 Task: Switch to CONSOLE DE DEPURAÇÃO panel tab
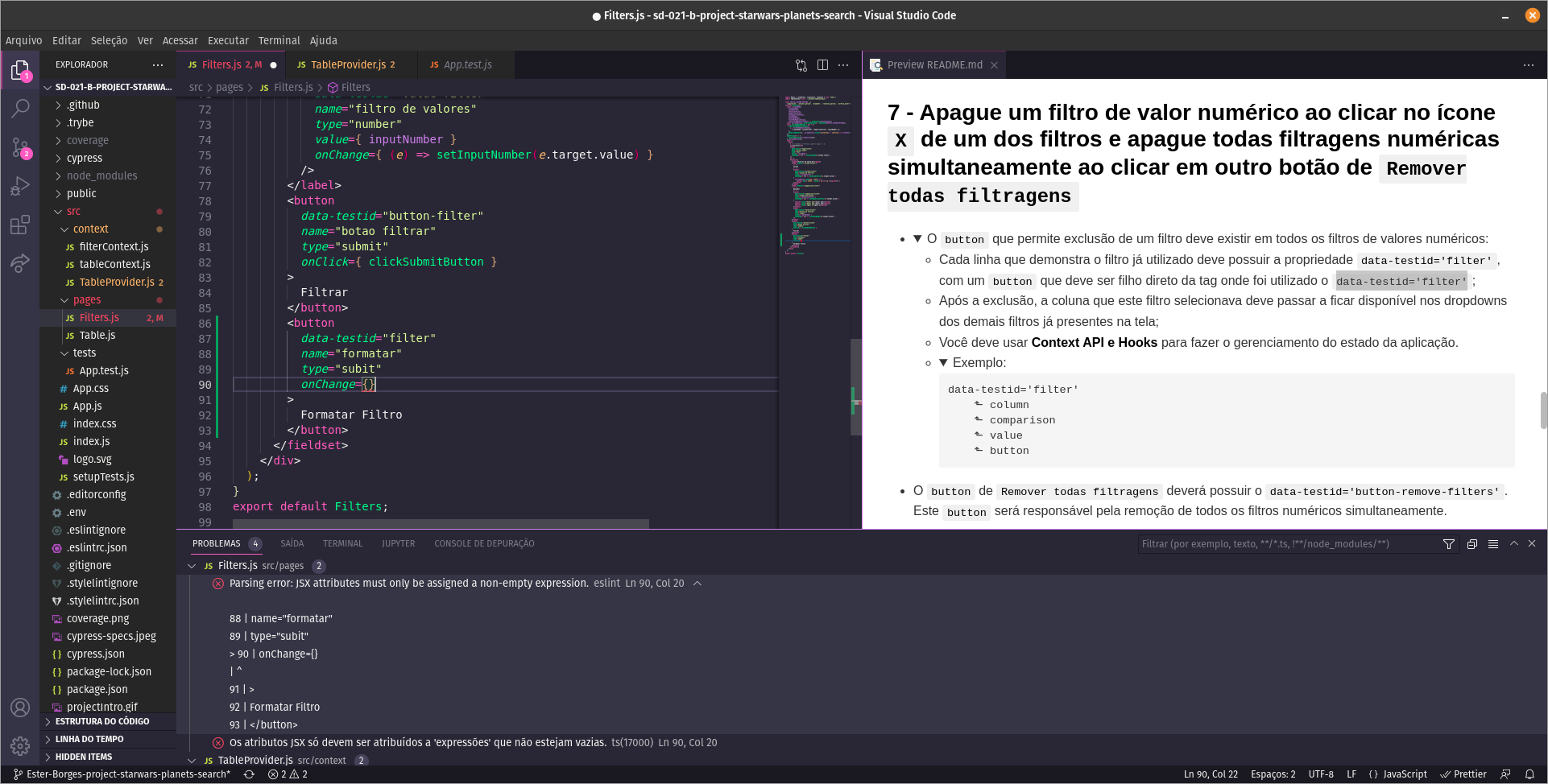(484, 544)
